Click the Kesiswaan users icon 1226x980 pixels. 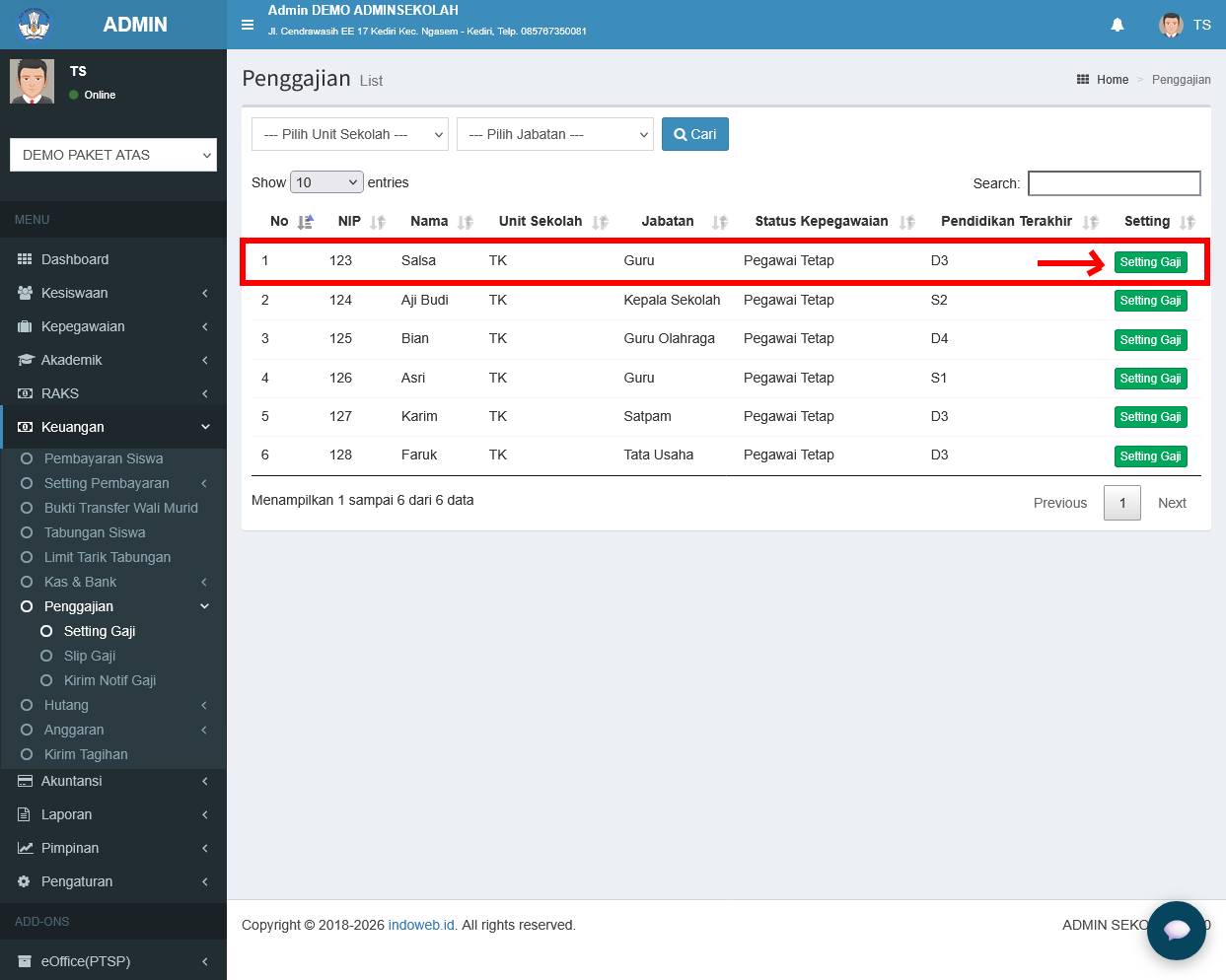[25, 293]
